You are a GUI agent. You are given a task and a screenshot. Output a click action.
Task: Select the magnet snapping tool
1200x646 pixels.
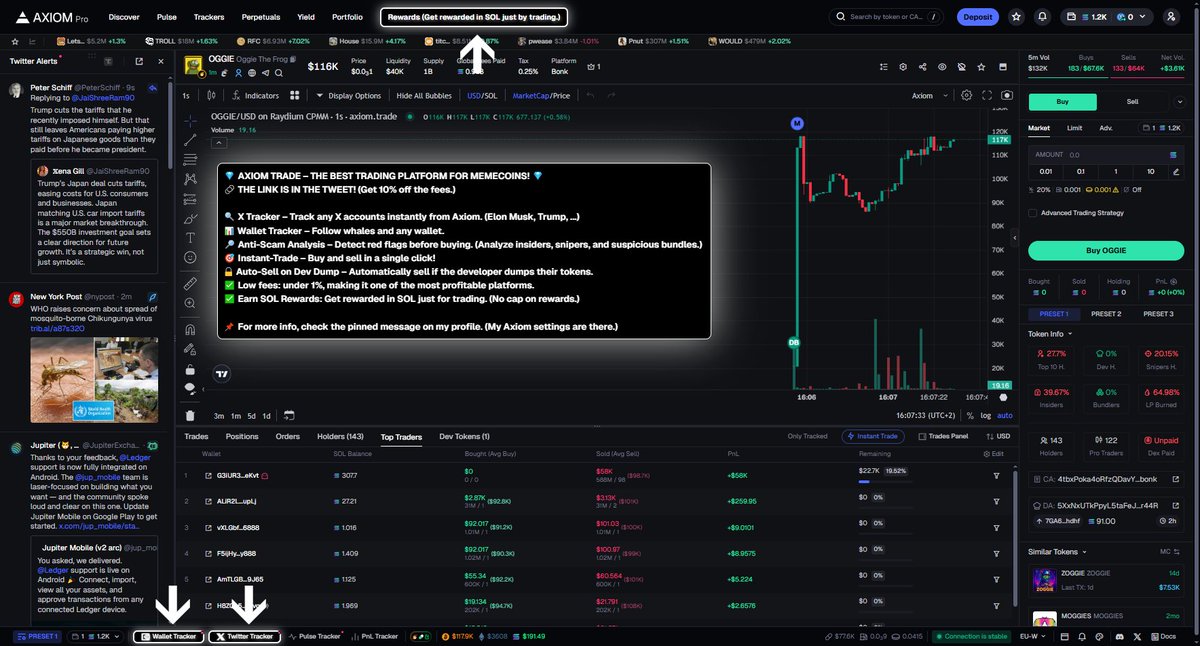(190, 329)
